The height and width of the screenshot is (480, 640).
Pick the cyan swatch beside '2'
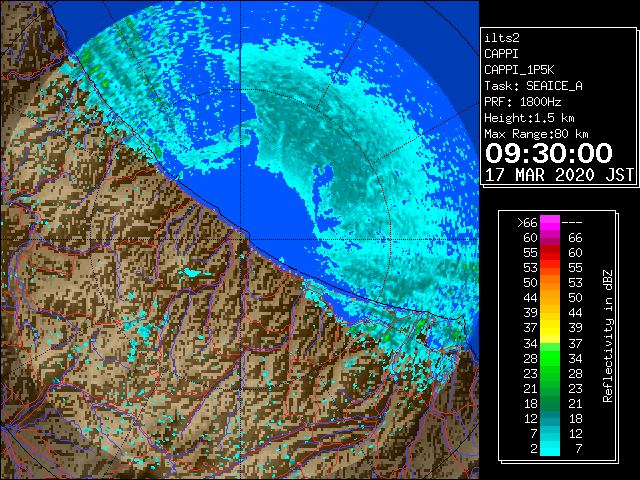point(550,449)
